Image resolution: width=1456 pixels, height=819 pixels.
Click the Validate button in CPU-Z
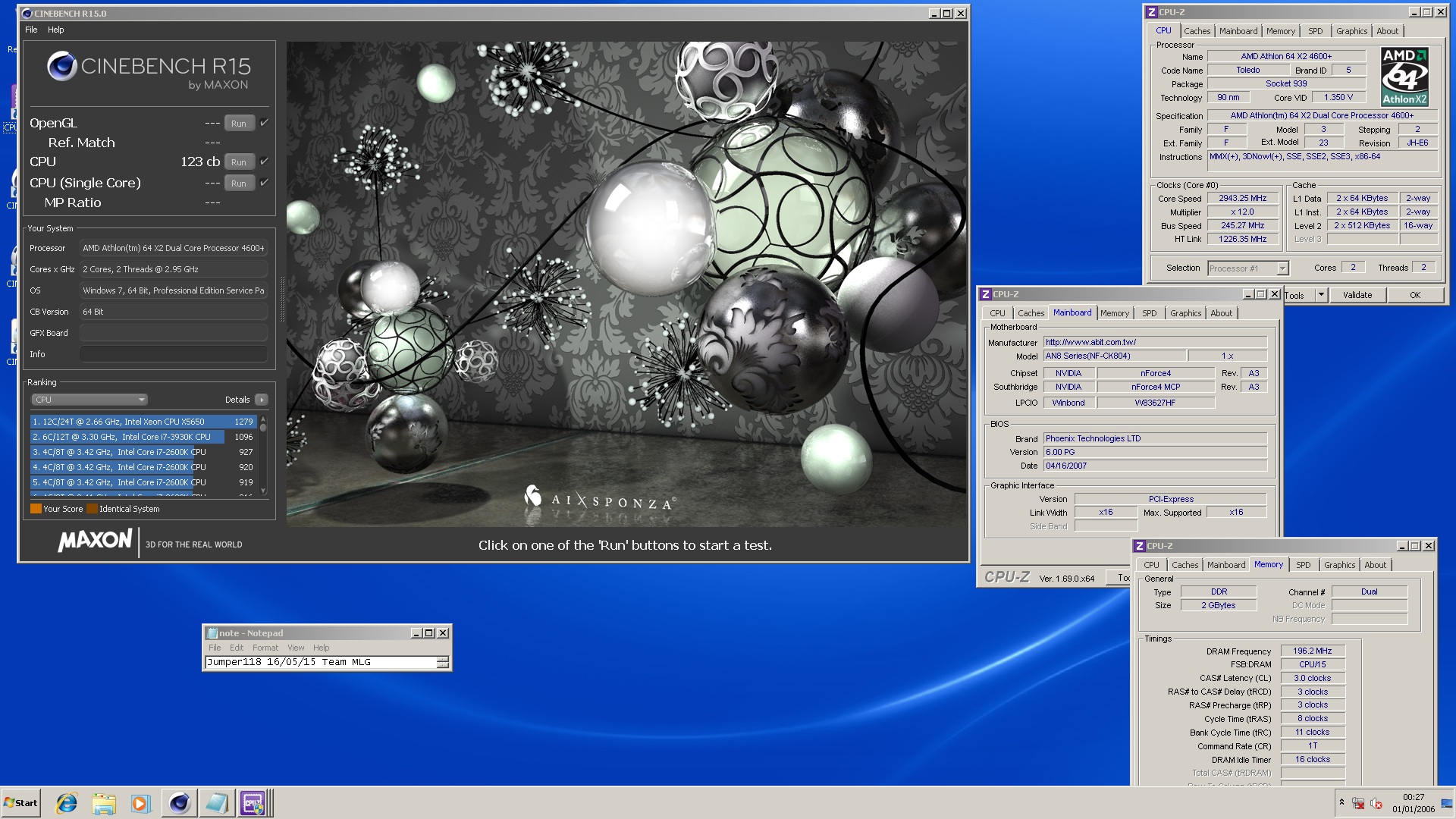(x=1357, y=295)
